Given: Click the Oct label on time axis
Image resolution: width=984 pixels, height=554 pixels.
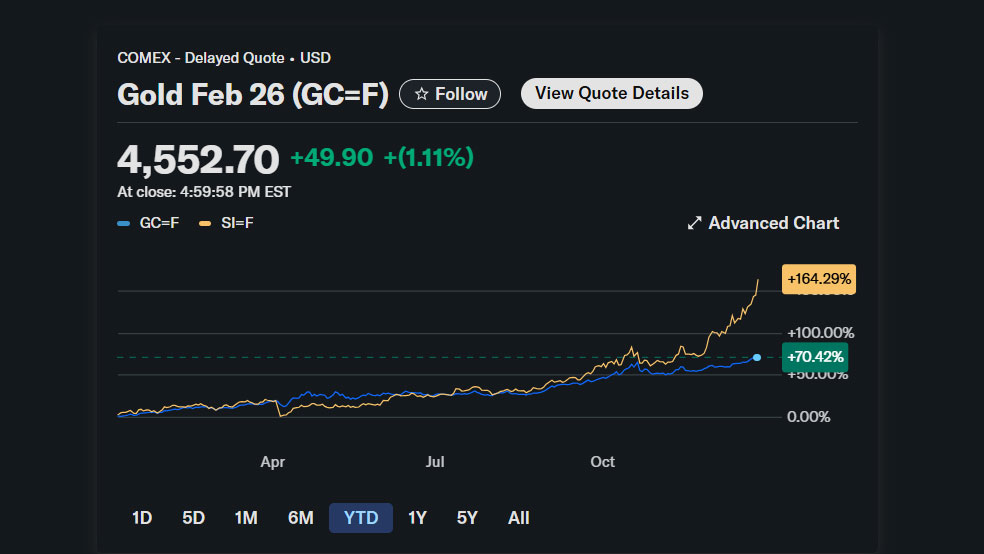Looking at the screenshot, I should (602, 462).
